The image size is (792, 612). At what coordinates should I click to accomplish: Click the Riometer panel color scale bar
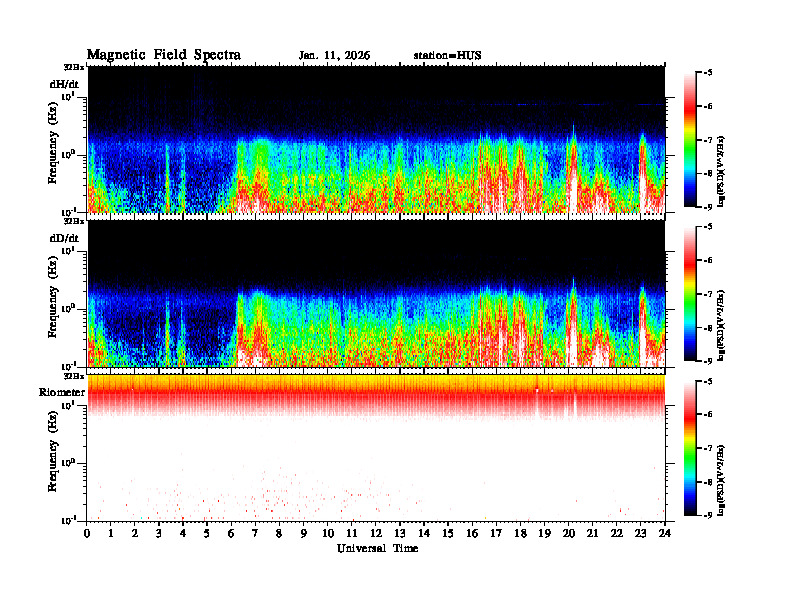coord(690,448)
